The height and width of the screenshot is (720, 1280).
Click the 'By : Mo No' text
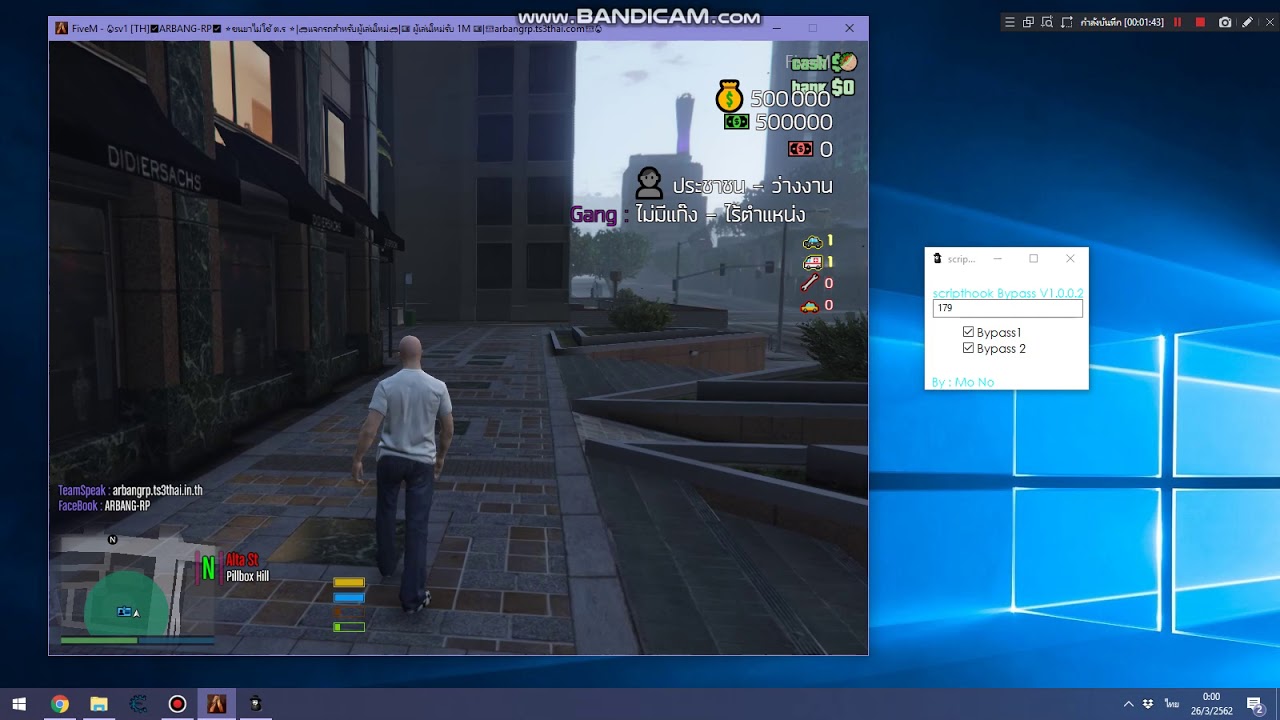click(x=963, y=382)
